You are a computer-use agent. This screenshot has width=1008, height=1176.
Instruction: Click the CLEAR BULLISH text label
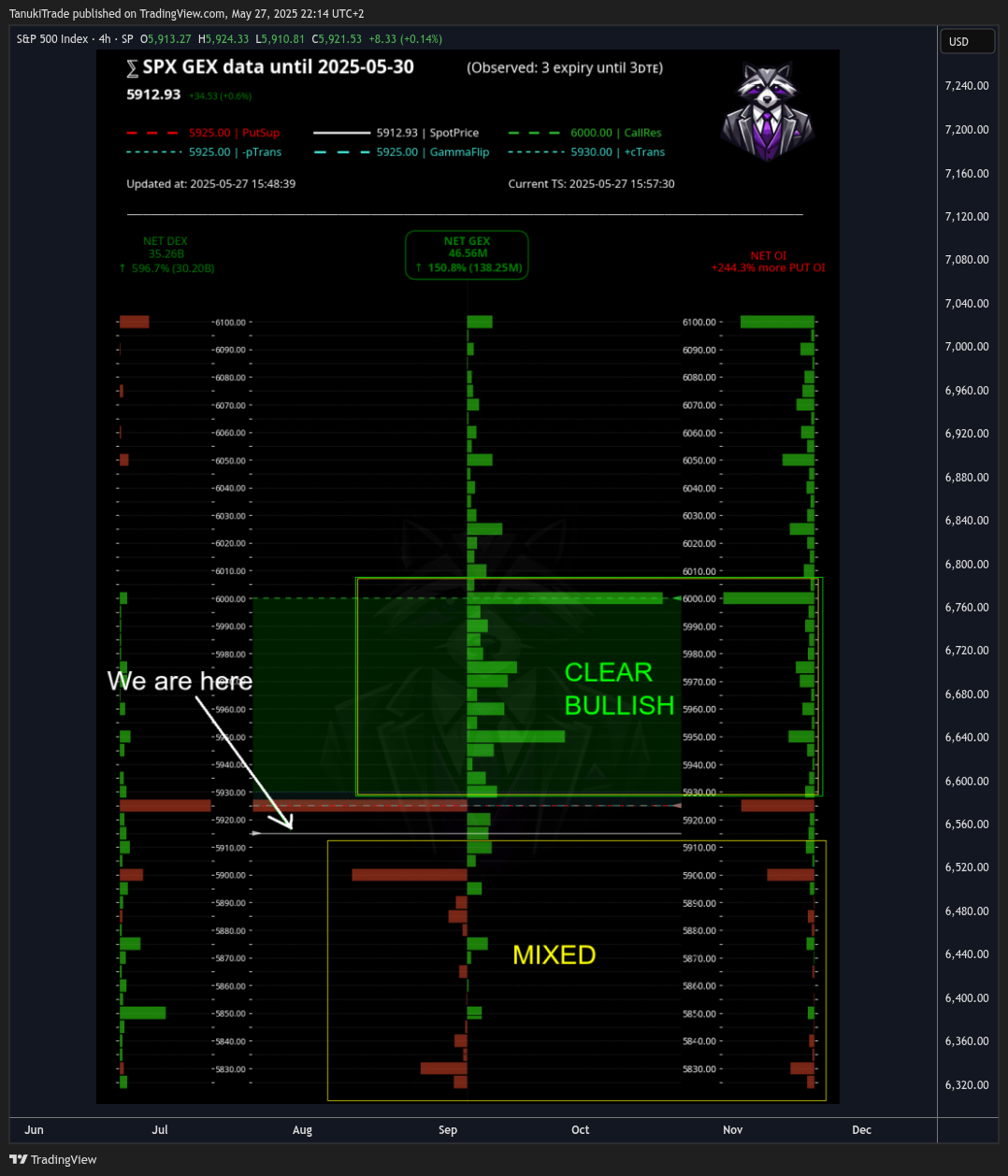(x=619, y=689)
